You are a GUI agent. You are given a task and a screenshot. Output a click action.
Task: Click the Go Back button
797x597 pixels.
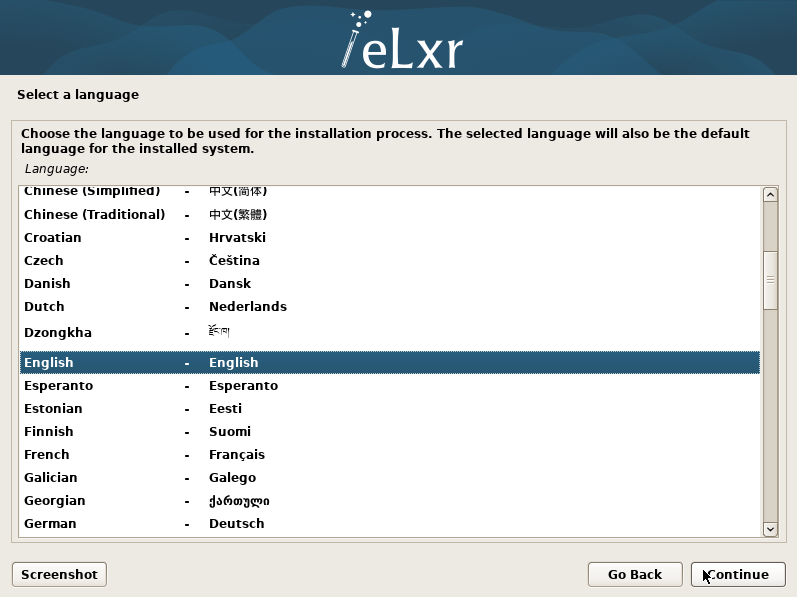(635, 574)
